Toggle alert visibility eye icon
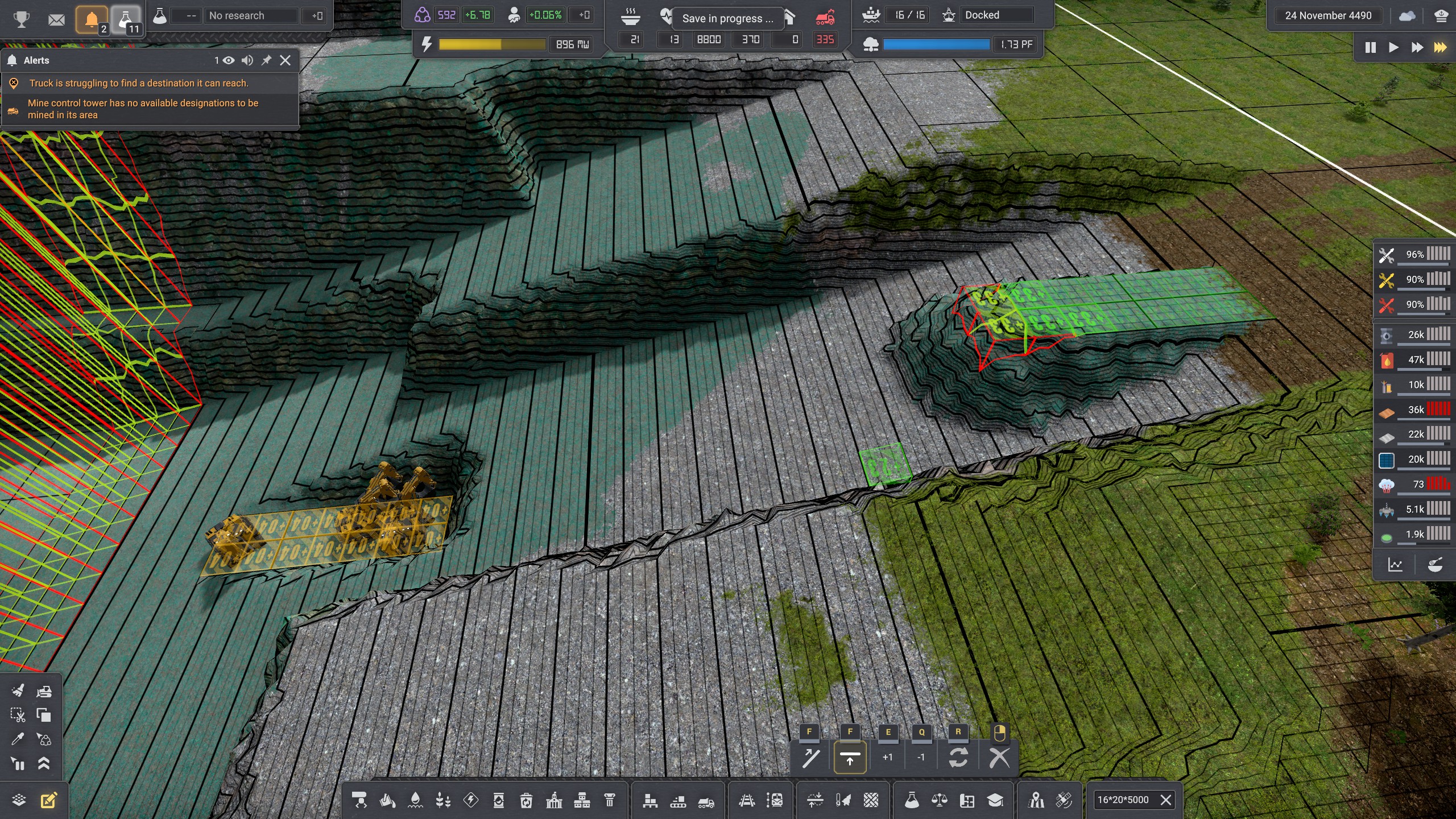 229,60
